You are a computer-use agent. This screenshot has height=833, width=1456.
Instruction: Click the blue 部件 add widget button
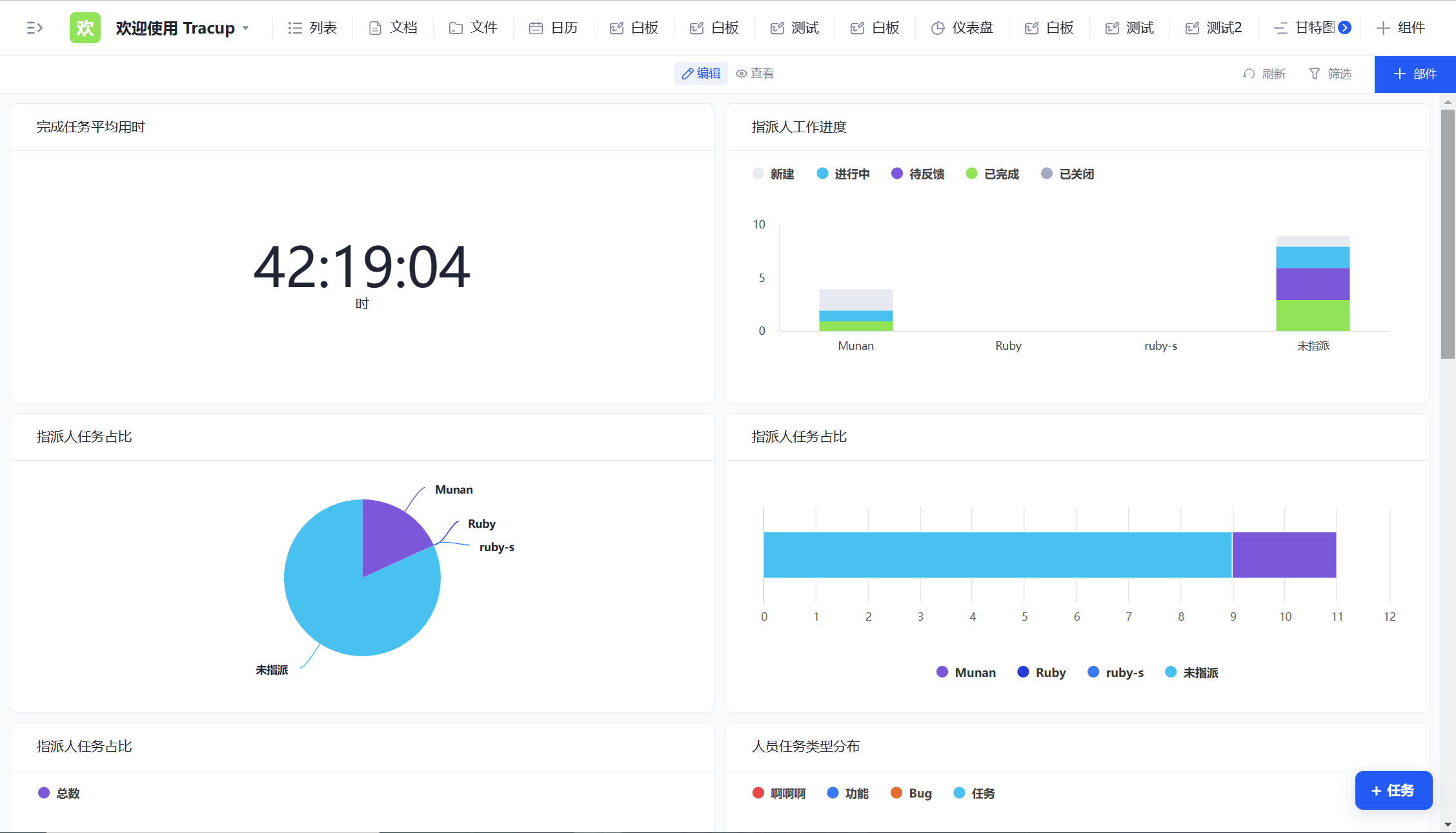tap(1415, 74)
